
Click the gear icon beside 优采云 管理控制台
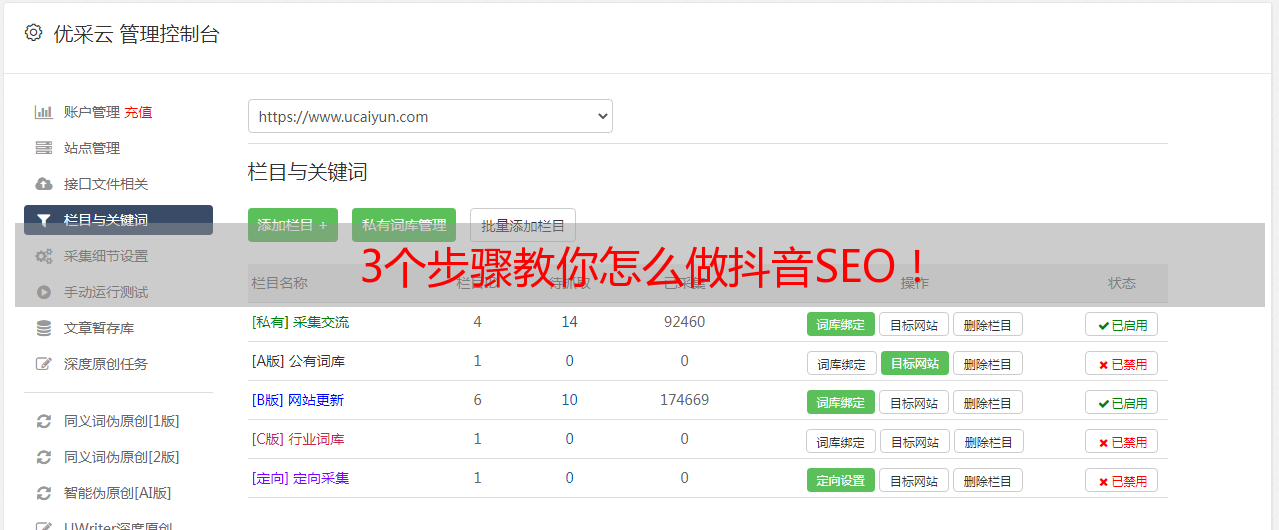[x=34, y=33]
